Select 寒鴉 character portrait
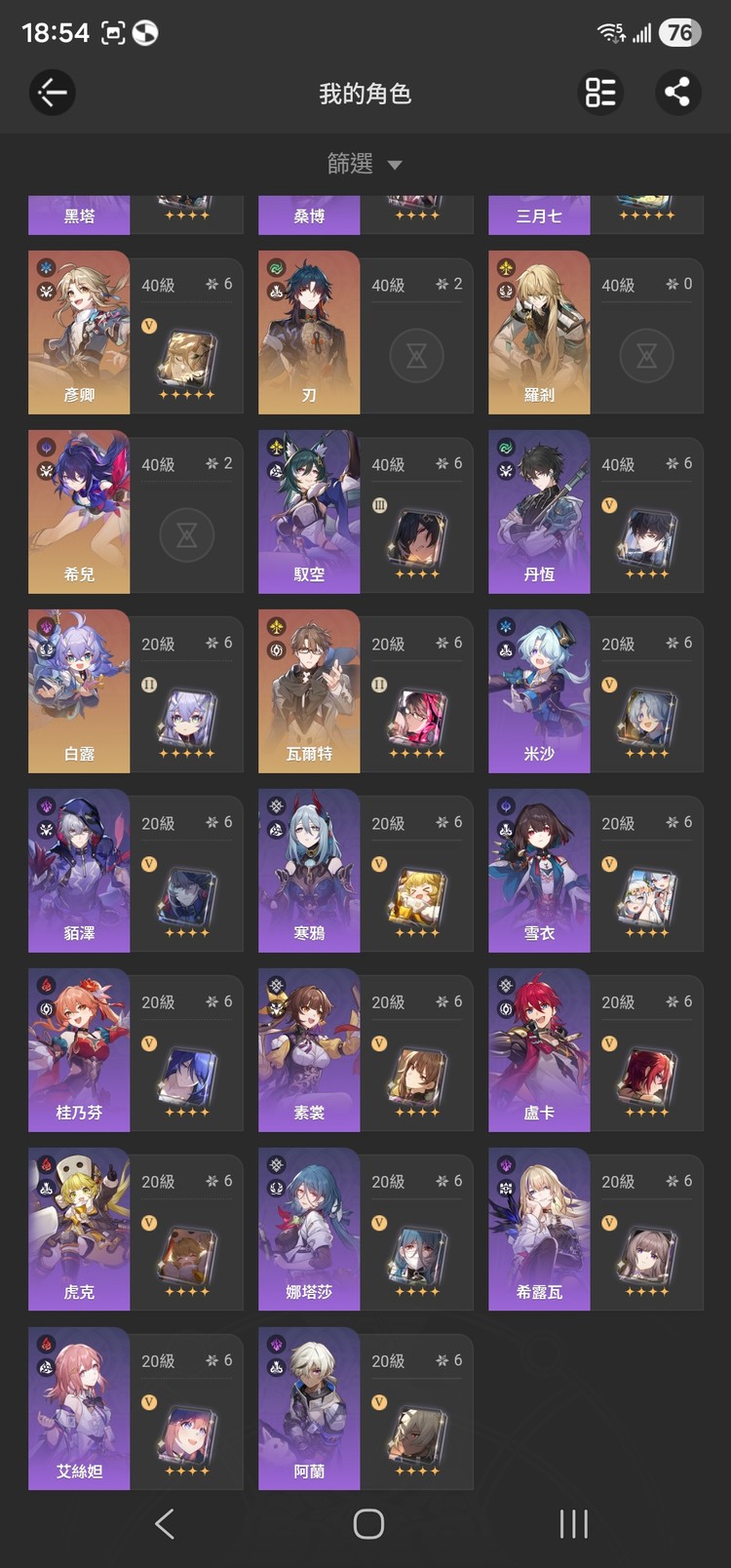 click(309, 871)
